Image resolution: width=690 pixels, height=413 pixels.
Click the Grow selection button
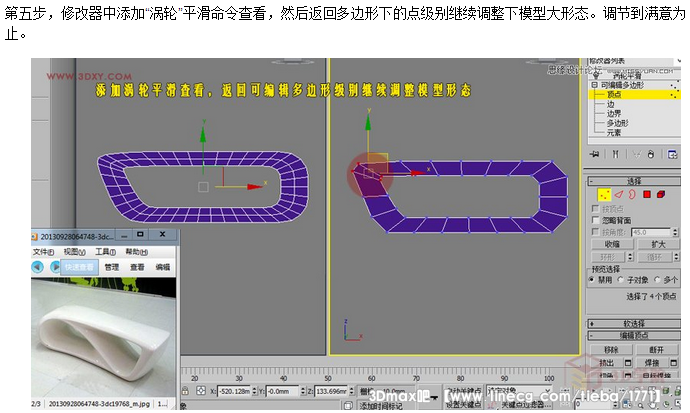[657, 245]
